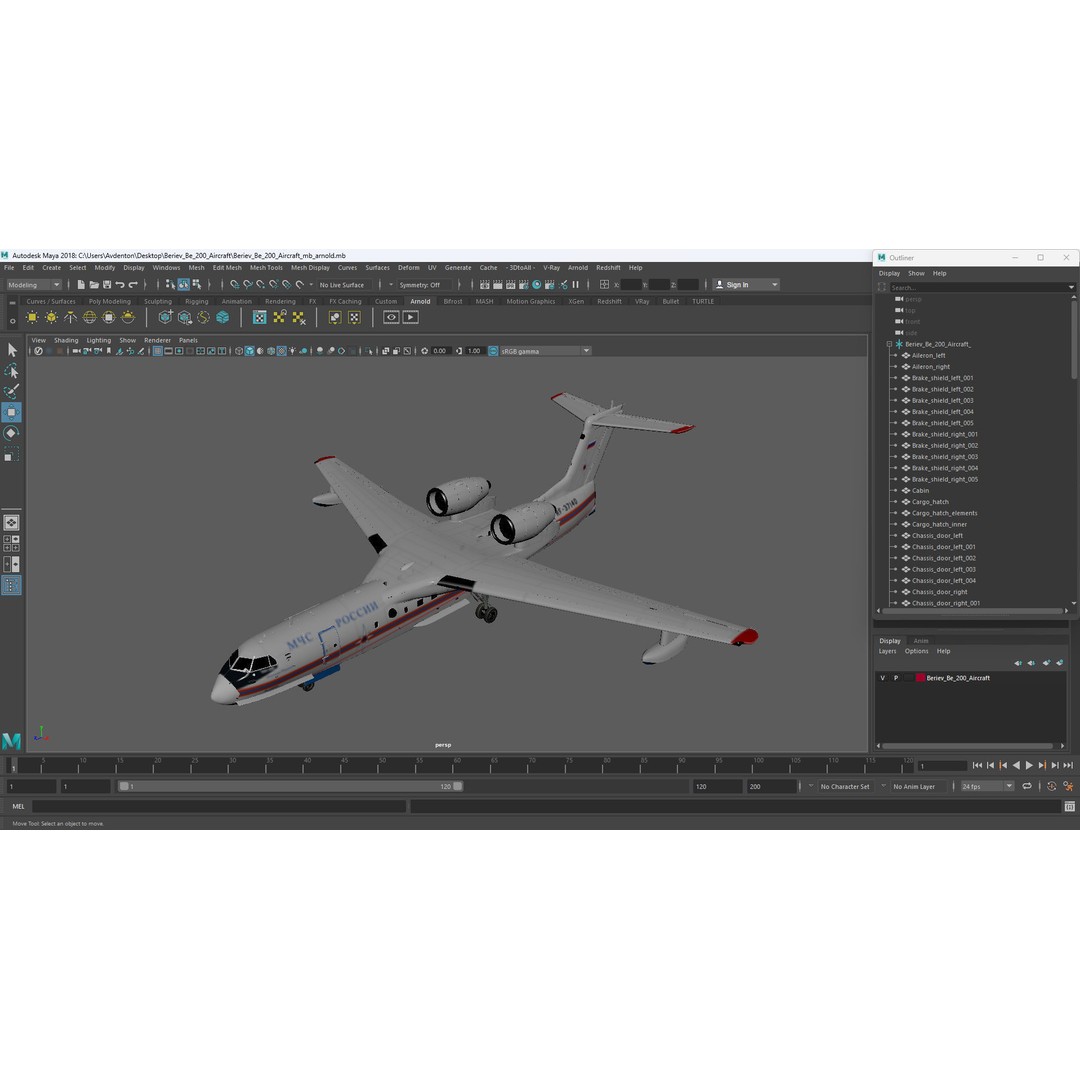Toggle color management icon next to sRGB gamma

tap(493, 351)
